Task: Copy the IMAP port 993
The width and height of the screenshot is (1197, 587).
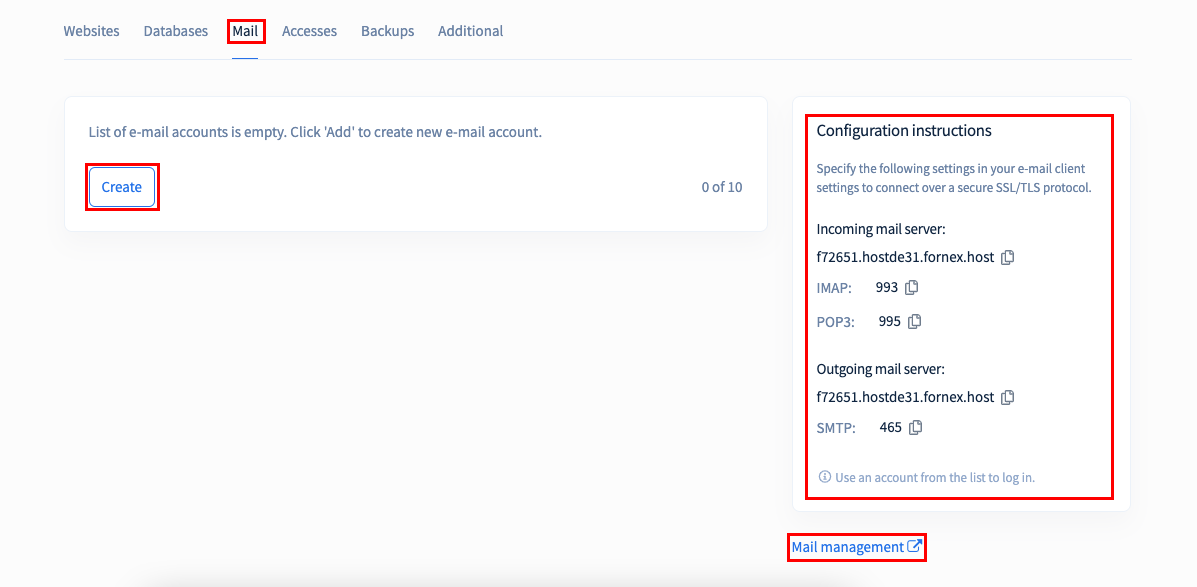Action: point(911,288)
